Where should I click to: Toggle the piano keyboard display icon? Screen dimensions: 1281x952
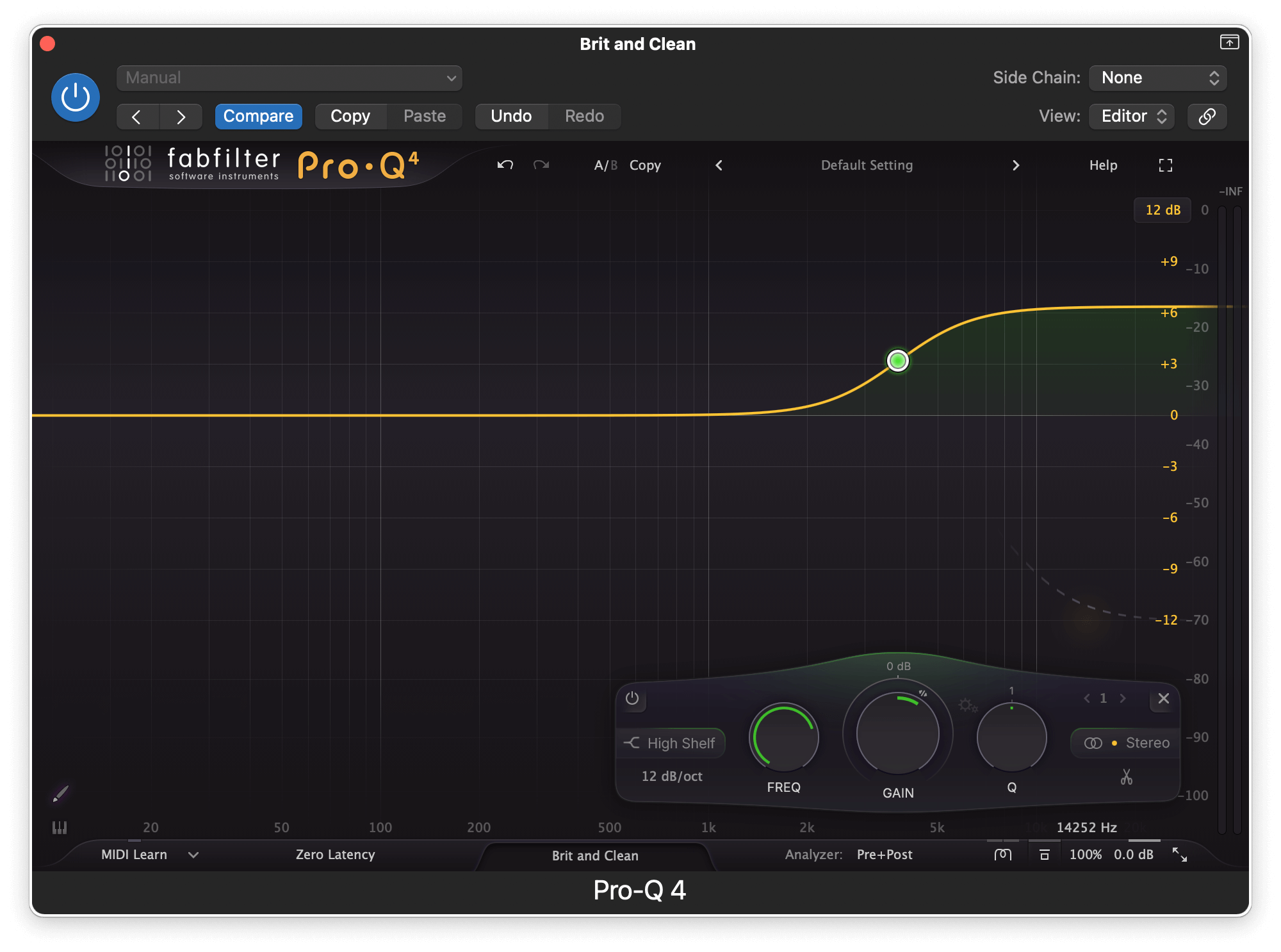(x=60, y=828)
